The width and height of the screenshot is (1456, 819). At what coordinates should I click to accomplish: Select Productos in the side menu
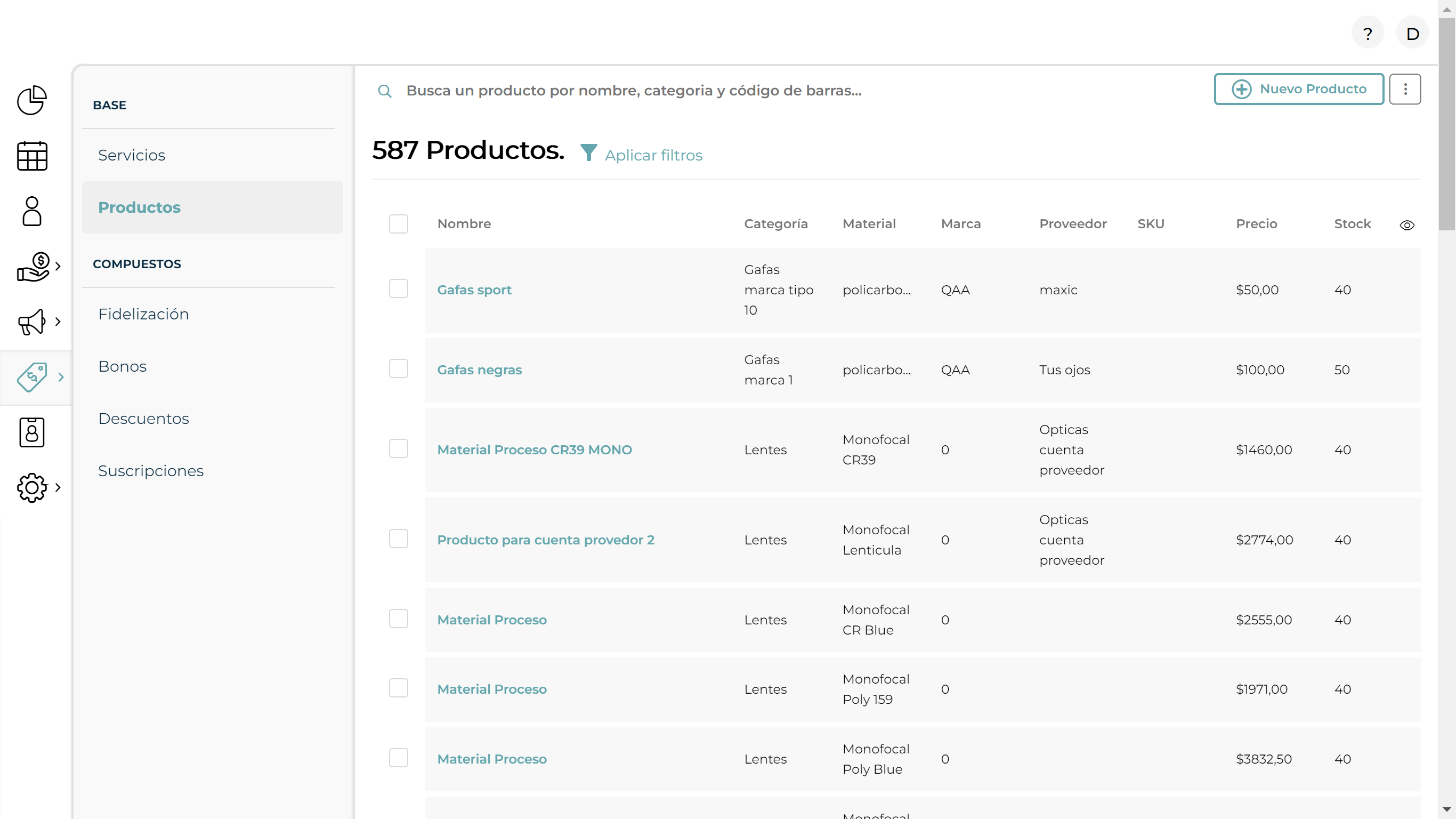213,207
